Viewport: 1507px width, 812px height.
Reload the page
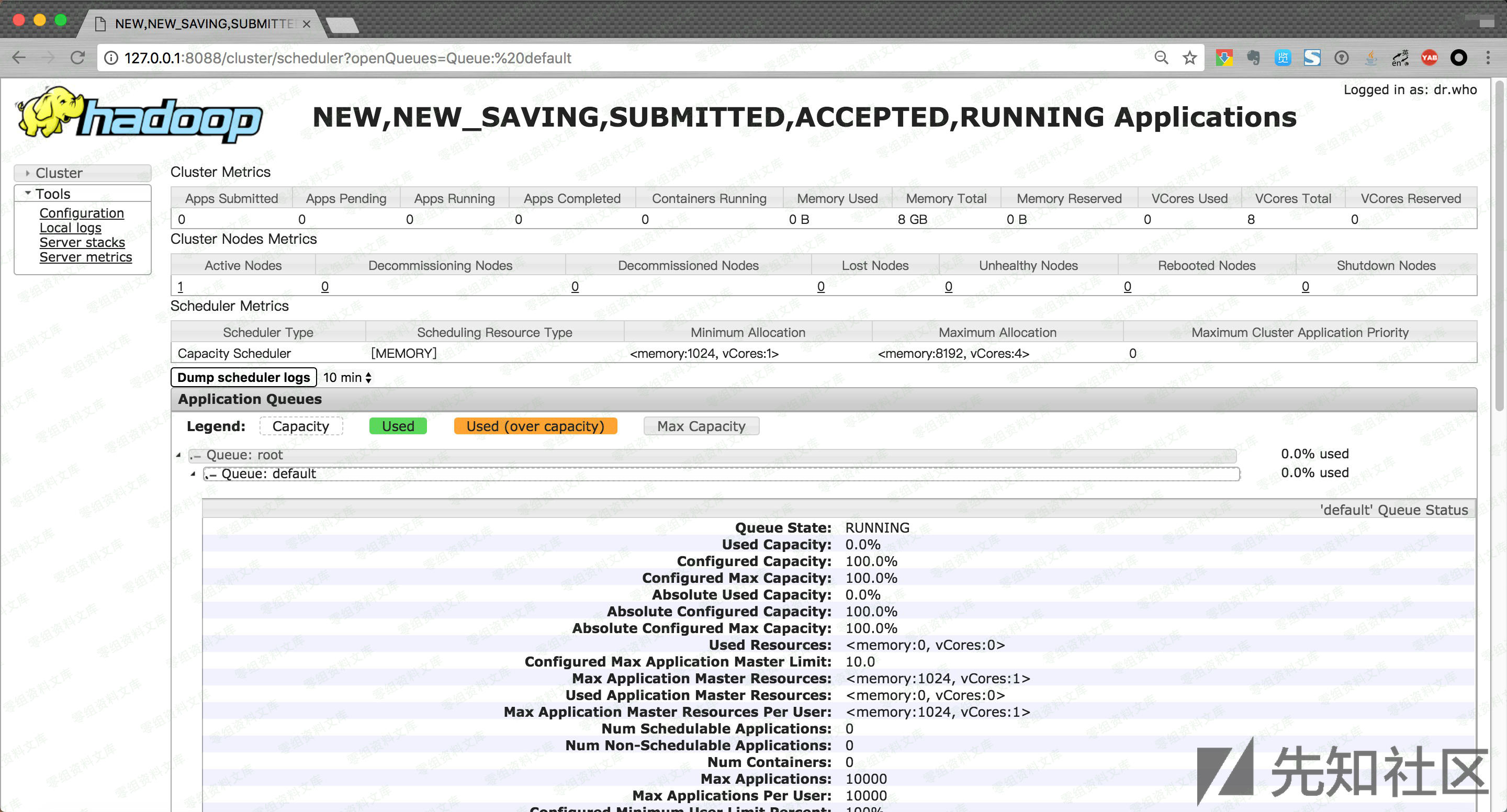pos(78,58)
